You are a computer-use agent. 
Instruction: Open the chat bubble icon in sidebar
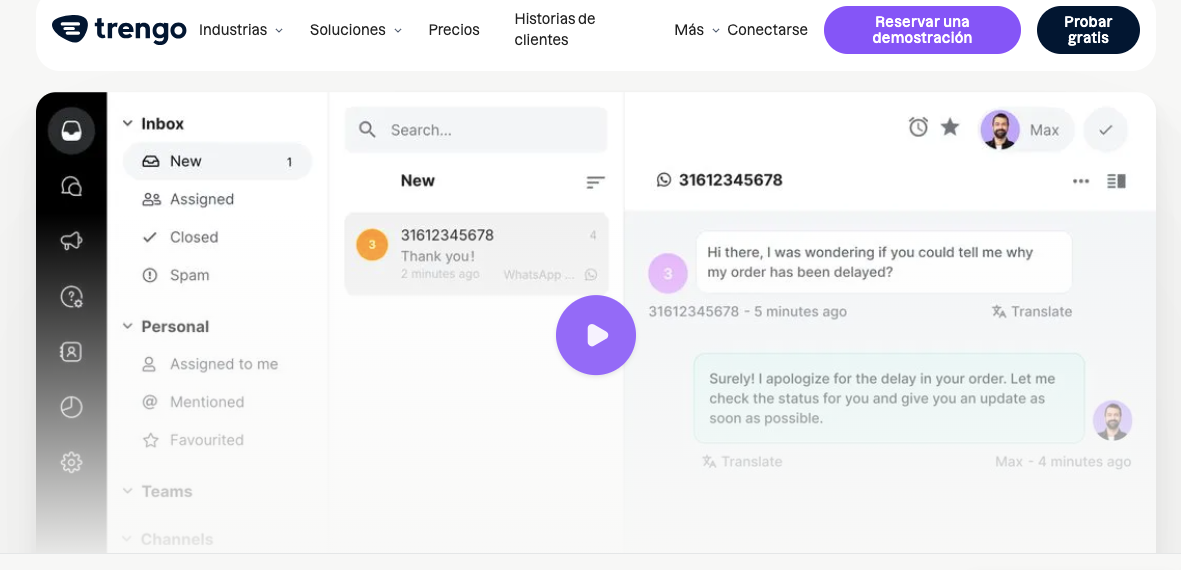(x=72, y=186)
